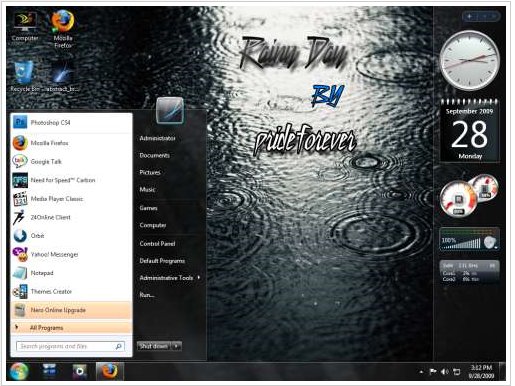Open Notepad from Start menu
The width and height of the screenshot is (515, 386).
(x=71, y=273)
